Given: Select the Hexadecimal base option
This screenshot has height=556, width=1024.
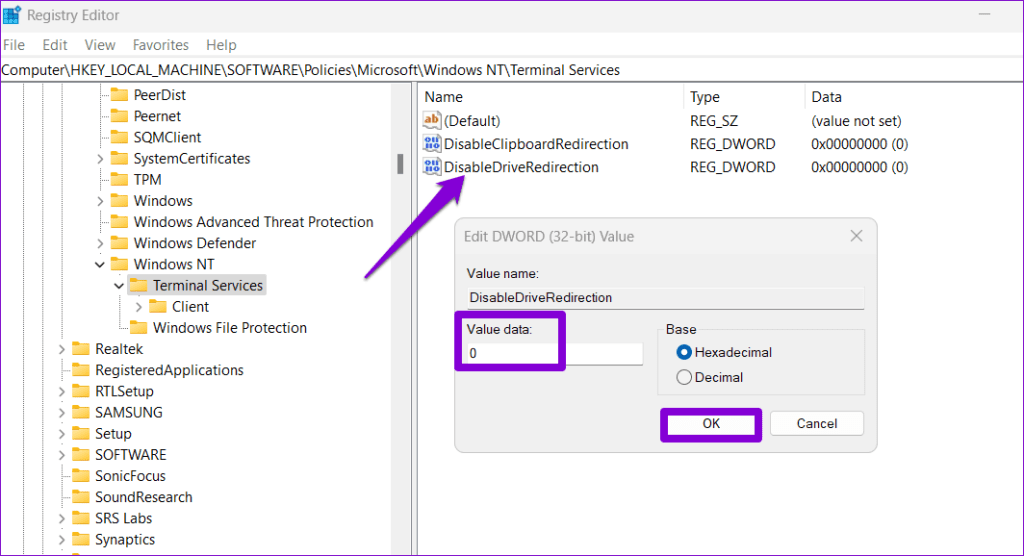Looking at the screenshot, I should [685, 352].
